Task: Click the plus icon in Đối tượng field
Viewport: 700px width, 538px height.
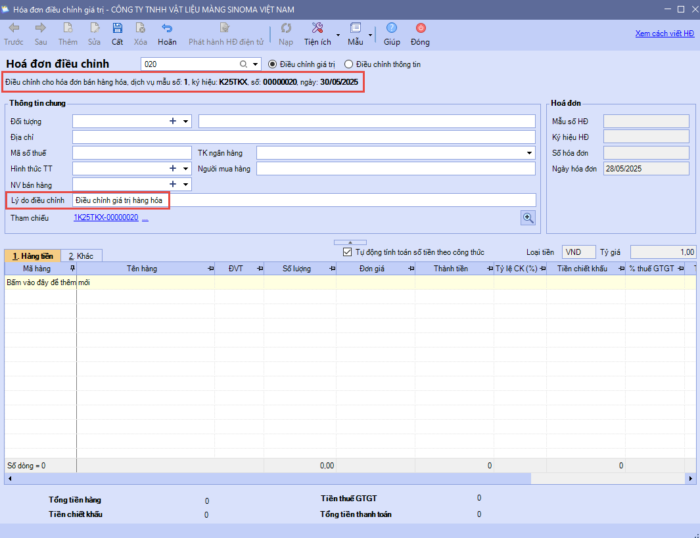Action: click(x=172, y=121)
